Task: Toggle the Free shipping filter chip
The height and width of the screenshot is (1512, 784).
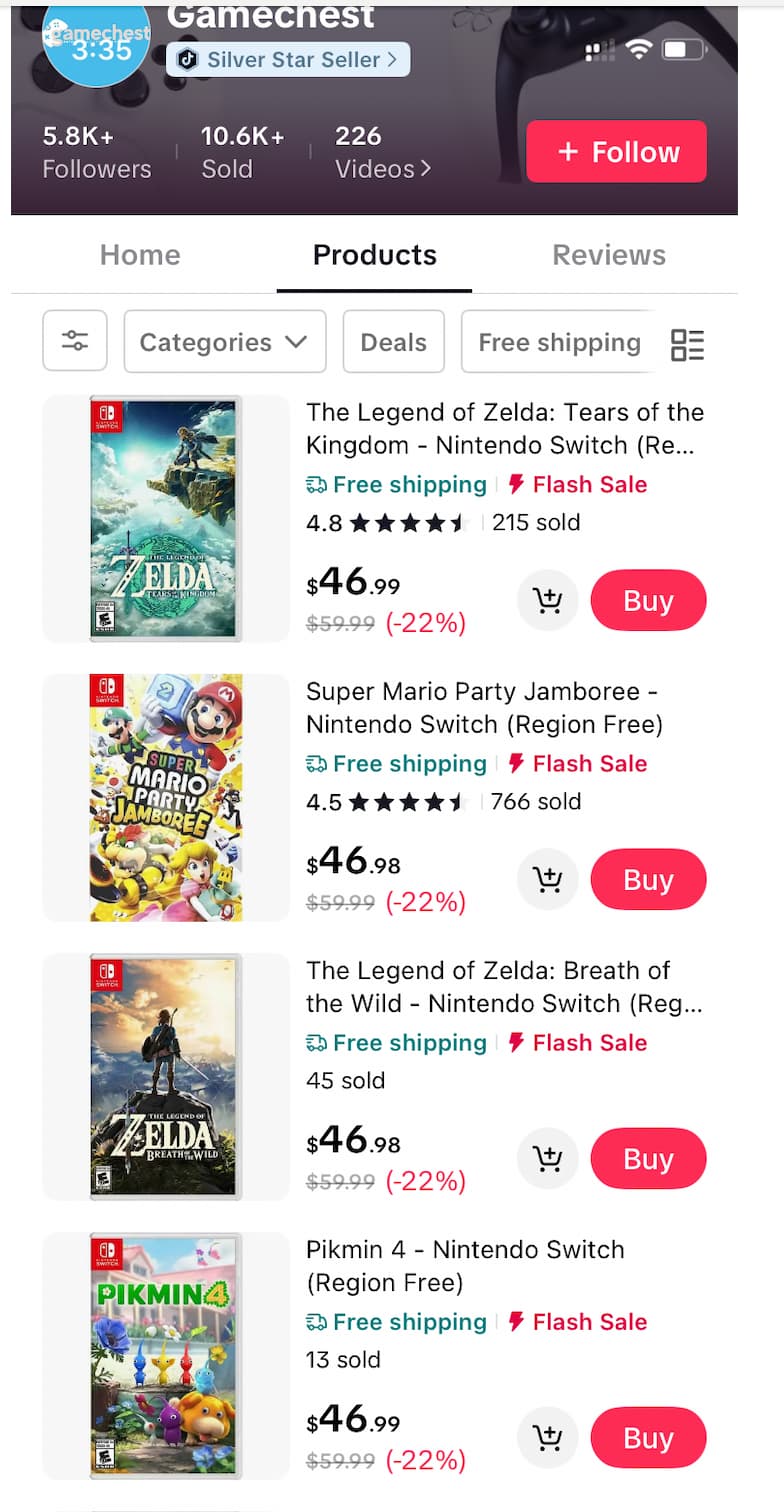Action: pyautogui.click(x=558, y=342)
